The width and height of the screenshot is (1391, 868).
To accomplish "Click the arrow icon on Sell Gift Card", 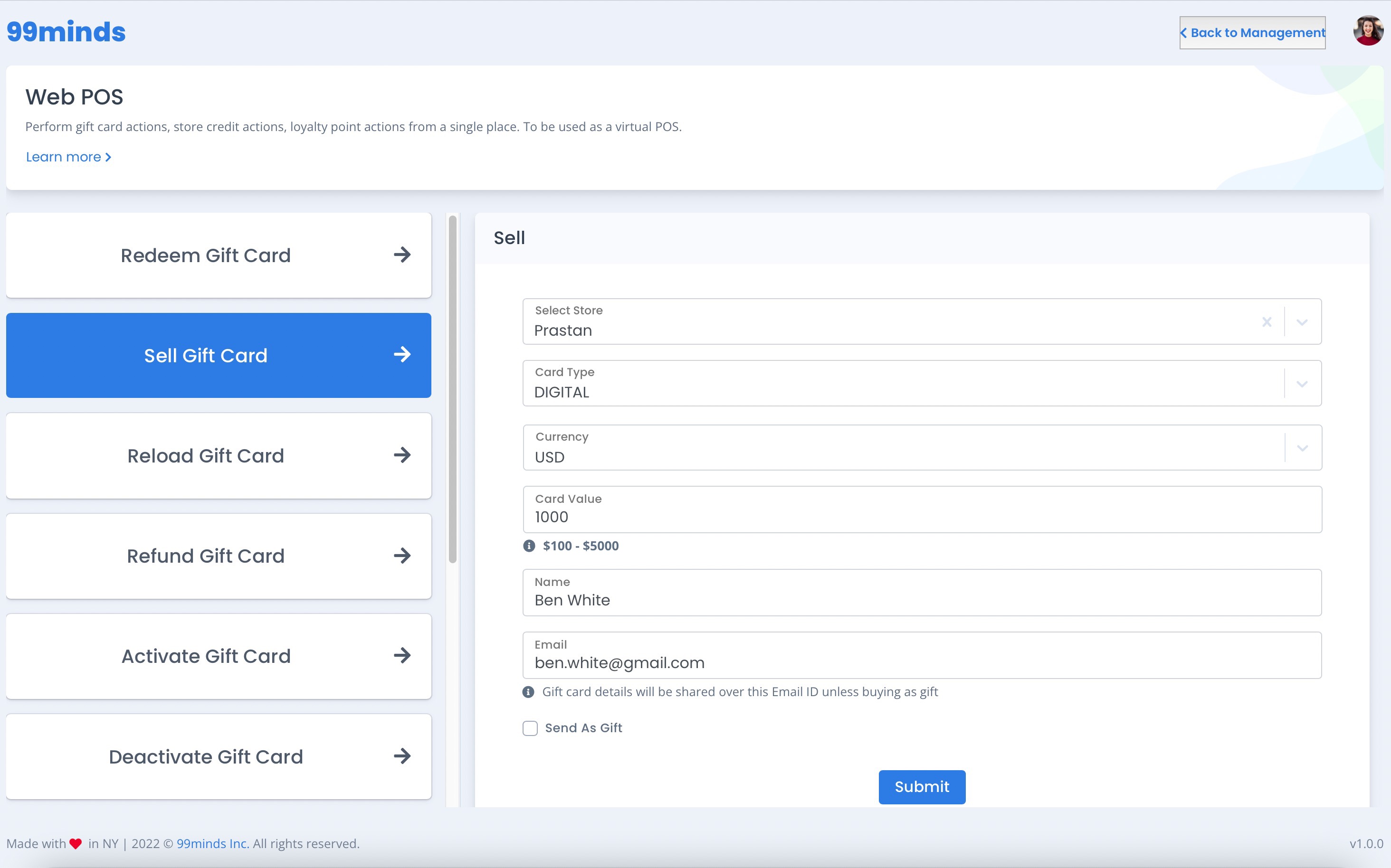I will (x=402, y=355).
